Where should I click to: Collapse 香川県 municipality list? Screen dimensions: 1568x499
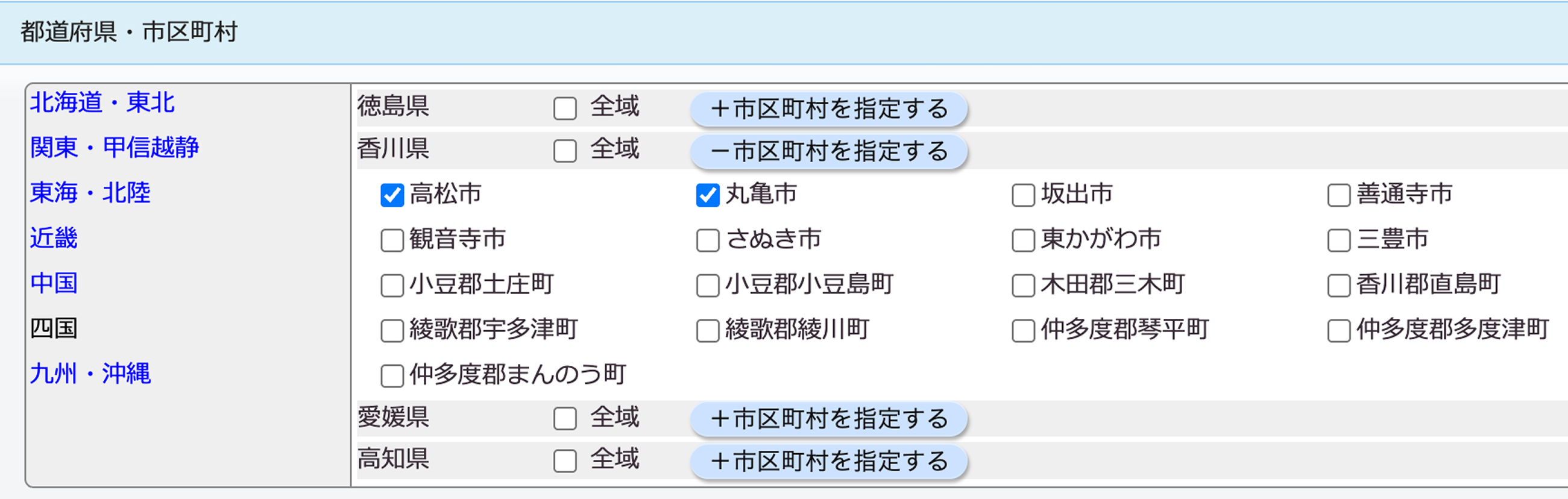point(828,151)
